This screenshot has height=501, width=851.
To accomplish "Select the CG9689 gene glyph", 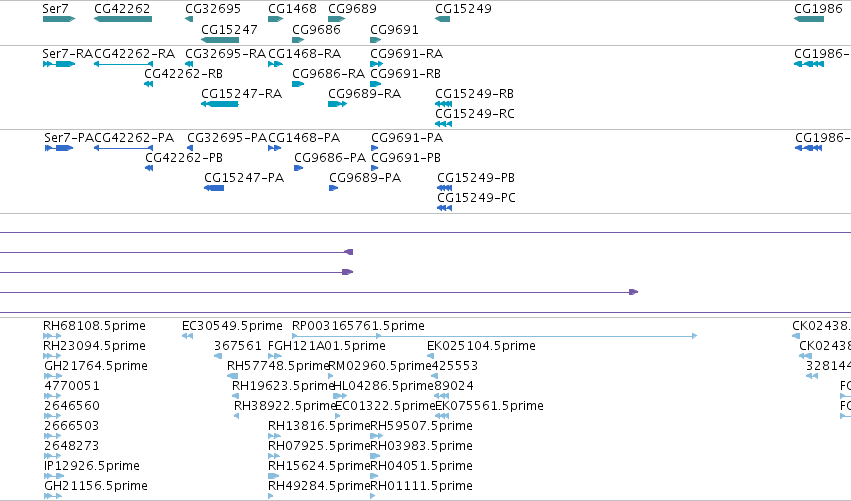I will (x=336, y=19).
